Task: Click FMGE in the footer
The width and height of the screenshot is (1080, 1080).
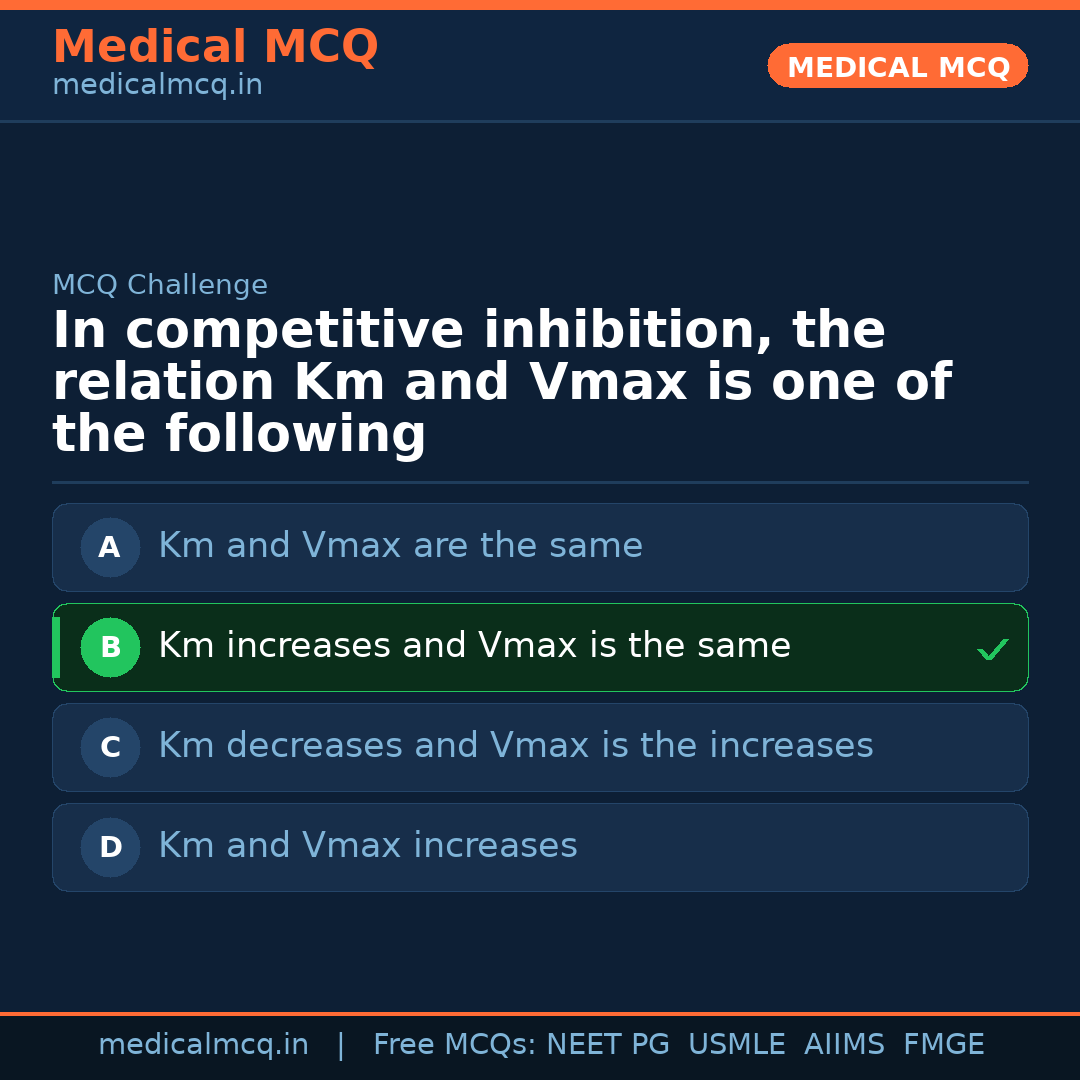Action: click(x=943, y=1045)
